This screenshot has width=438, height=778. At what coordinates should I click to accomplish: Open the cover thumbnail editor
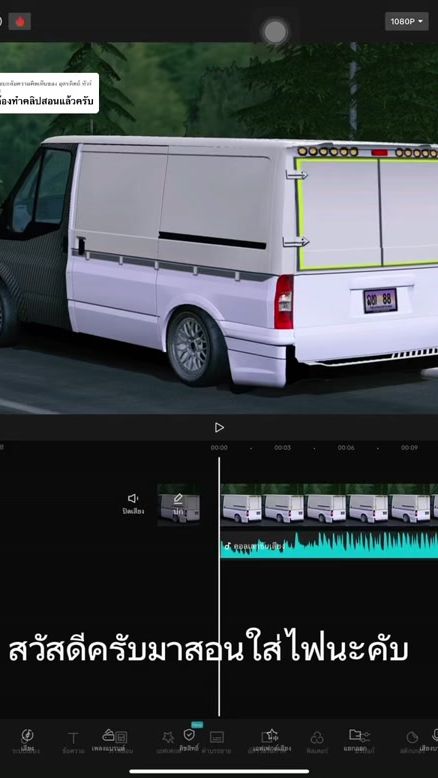click(179, 504)
